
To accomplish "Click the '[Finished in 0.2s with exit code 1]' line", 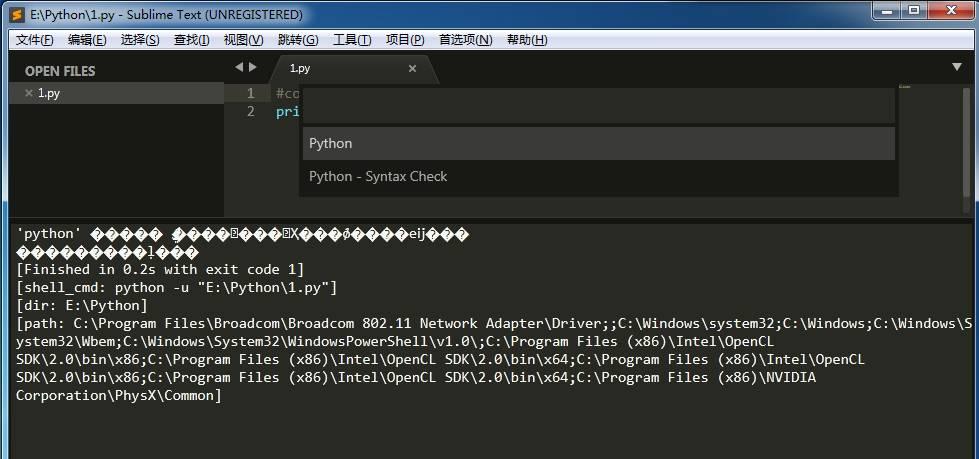I will (160, 270).
